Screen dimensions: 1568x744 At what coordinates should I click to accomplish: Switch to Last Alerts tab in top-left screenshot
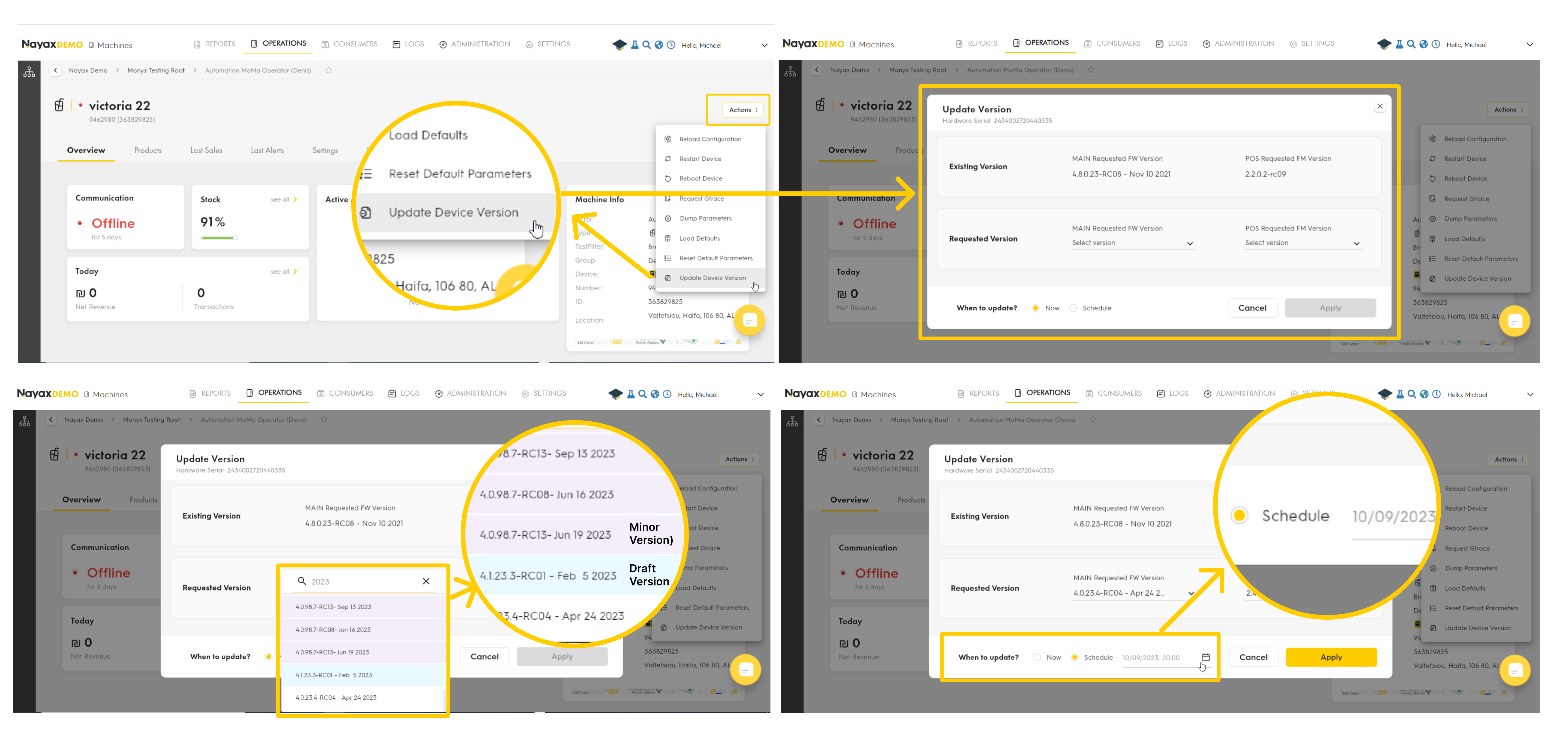(x=267, y=151)
